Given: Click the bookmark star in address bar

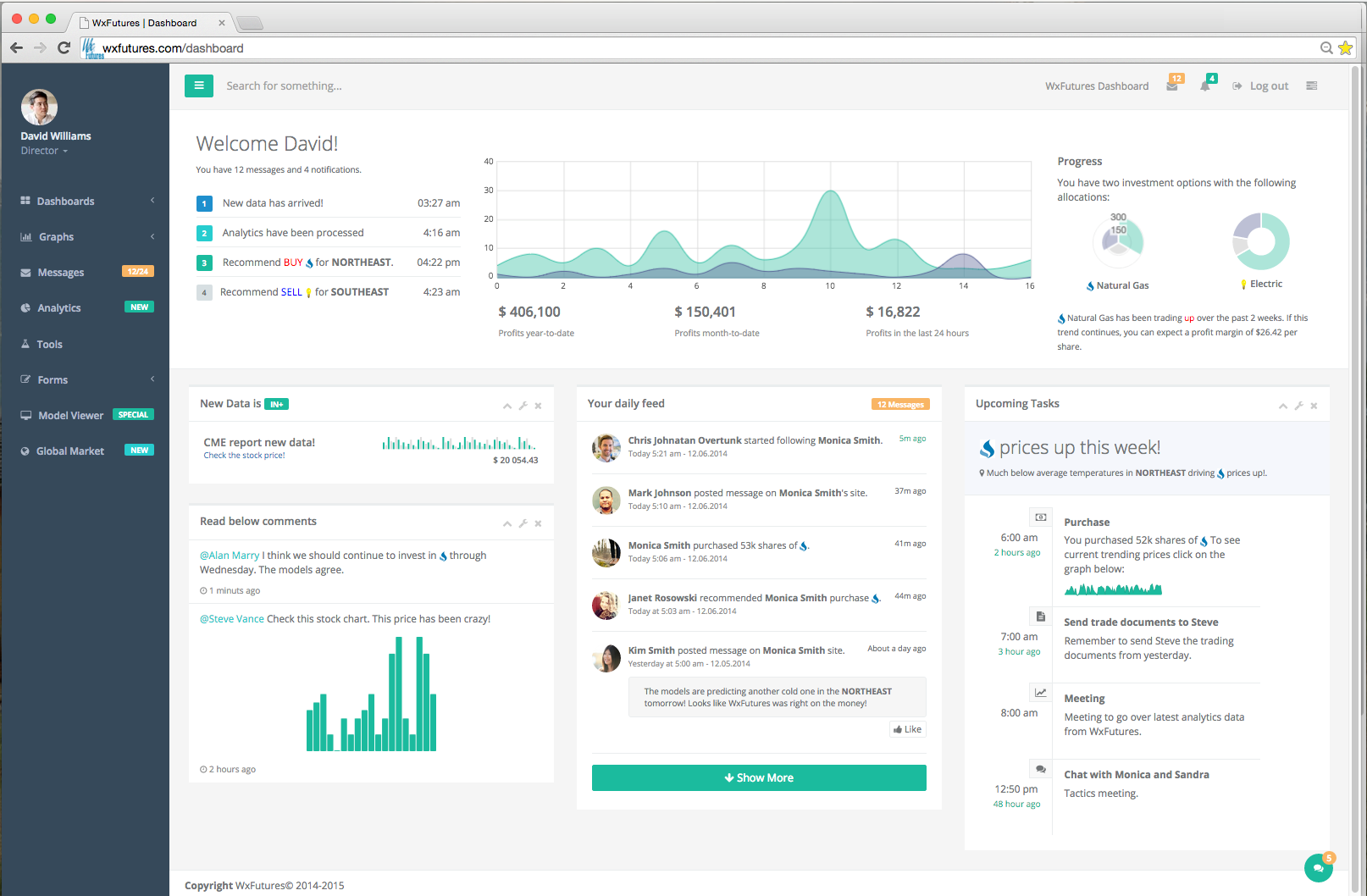Looking at the screenshot, I should pyautogui.click(x=1345, y=48).
